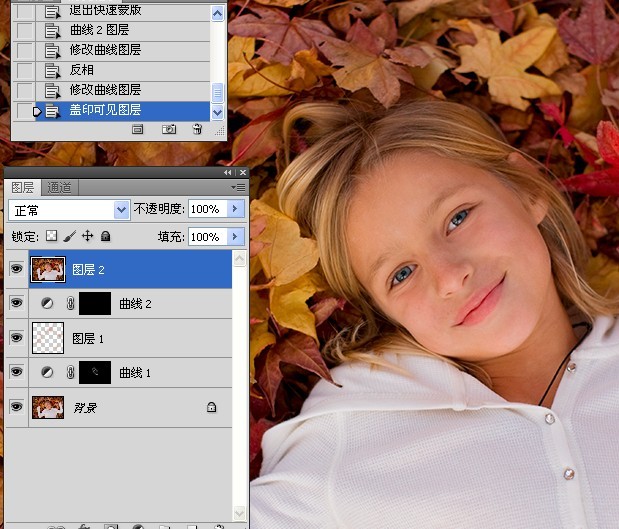
Task: Select the 退出快速蒙版 history state
Action: click(x=123, y=12)
